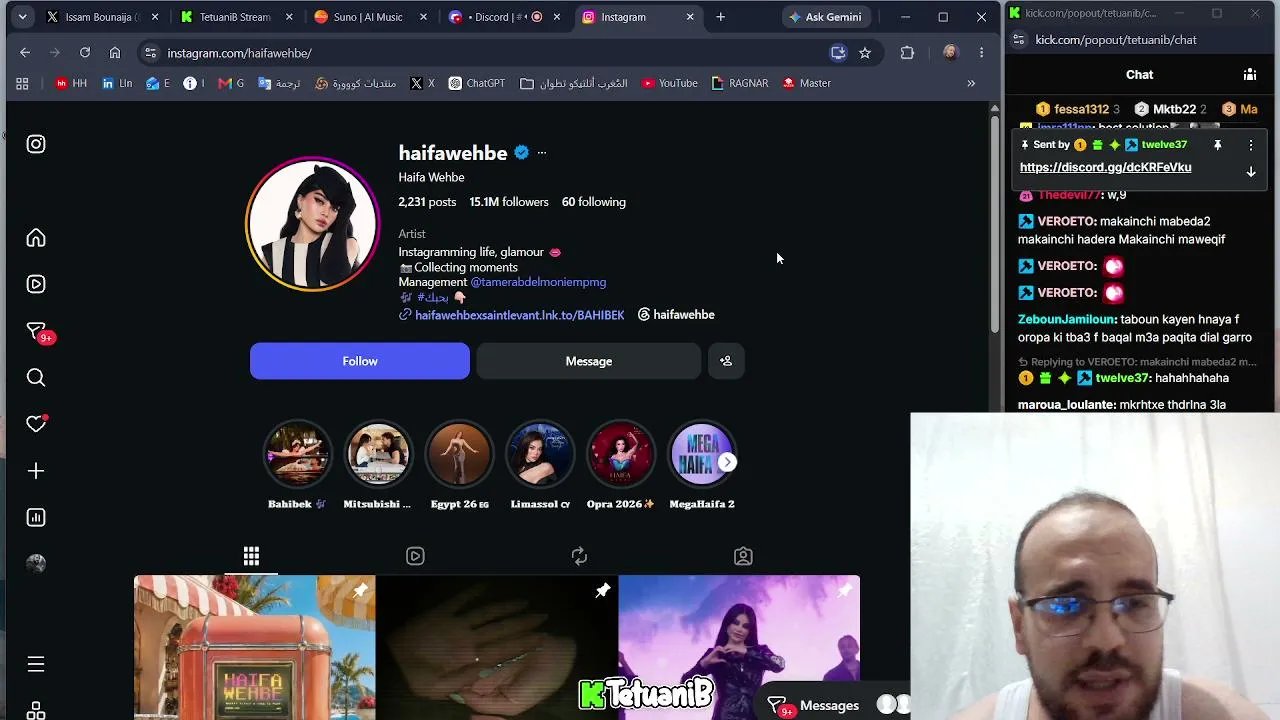
Task: Click the Chrome back arrow
Action: tap(25, 53)
